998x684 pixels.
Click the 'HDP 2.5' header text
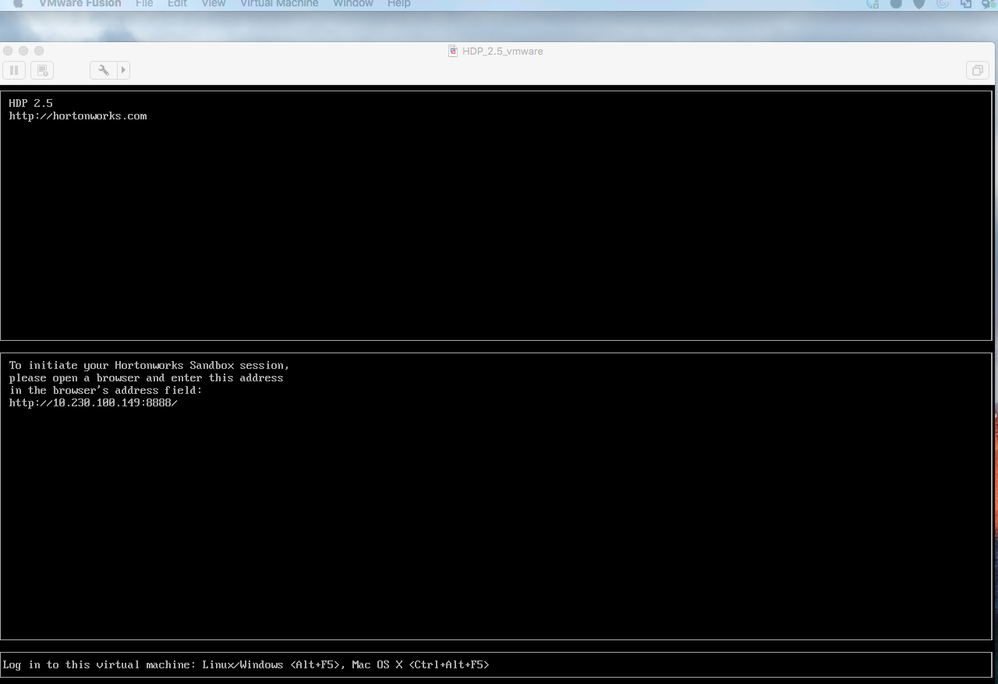[x=31, y=103]
